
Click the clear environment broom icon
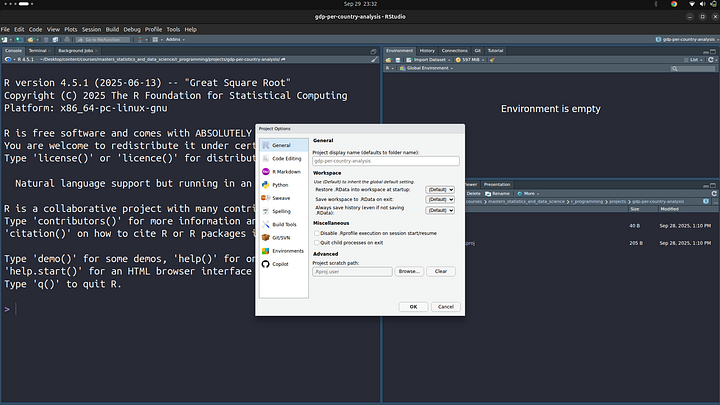pyautogui.click(x=492, y=60)
